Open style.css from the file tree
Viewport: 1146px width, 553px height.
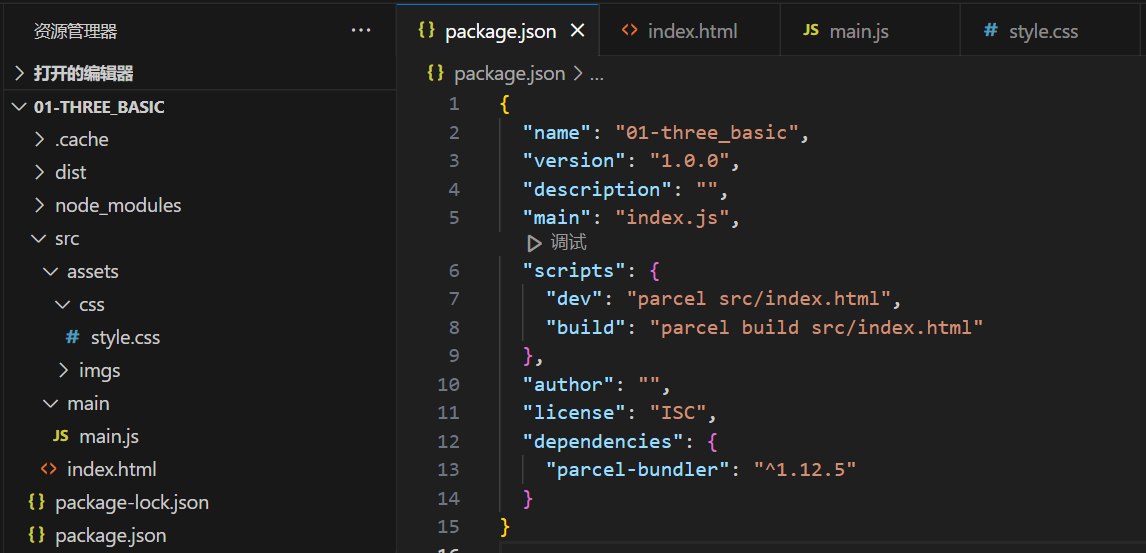point(125,338)
